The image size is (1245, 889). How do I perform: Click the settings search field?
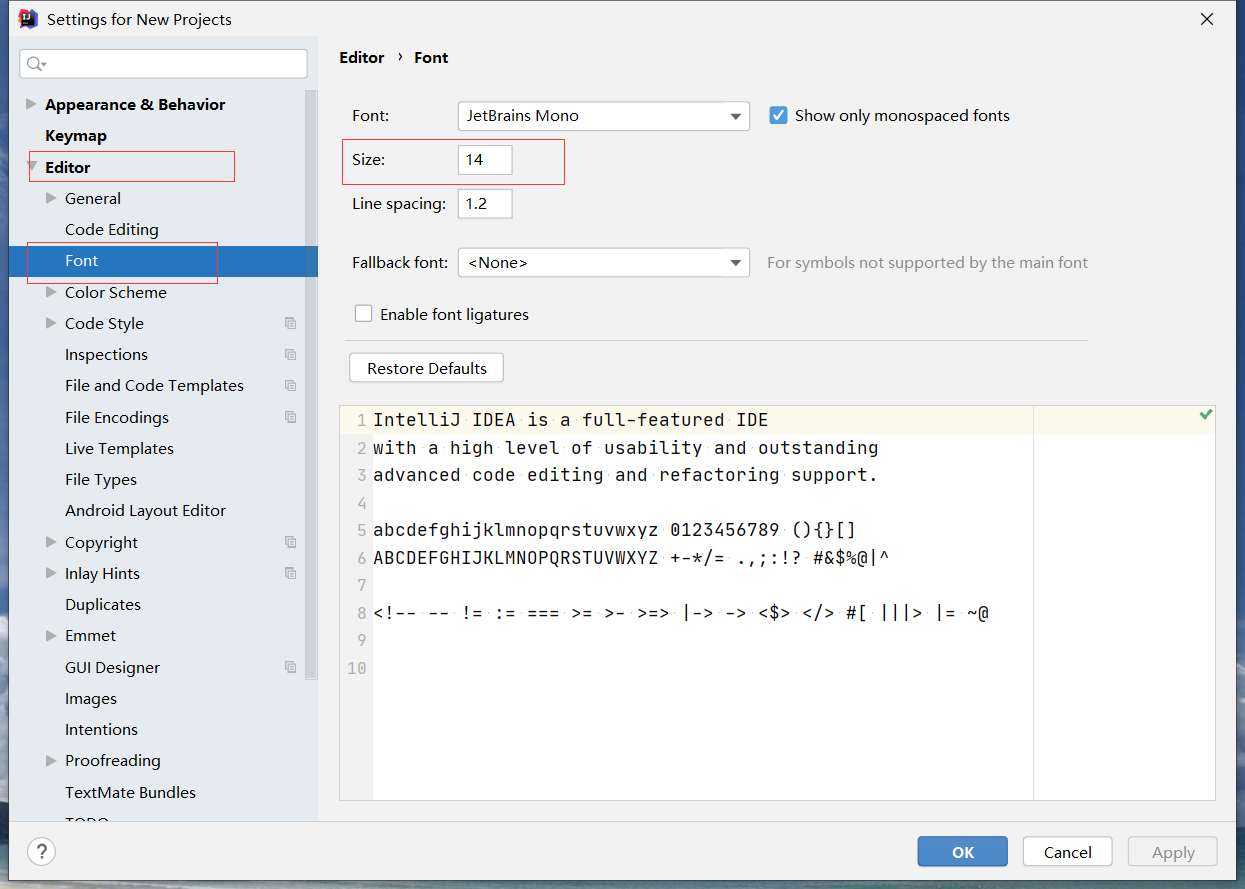[163, 64]
